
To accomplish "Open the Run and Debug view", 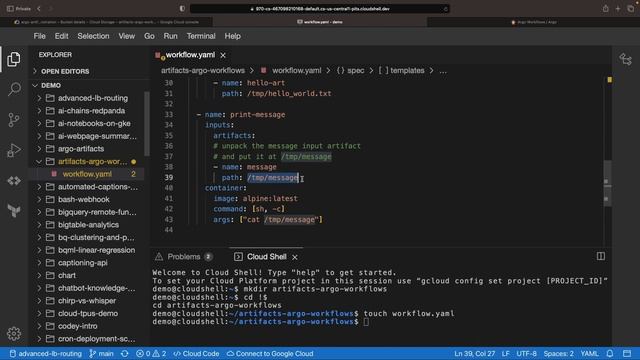I will click(x=14, y=150).
